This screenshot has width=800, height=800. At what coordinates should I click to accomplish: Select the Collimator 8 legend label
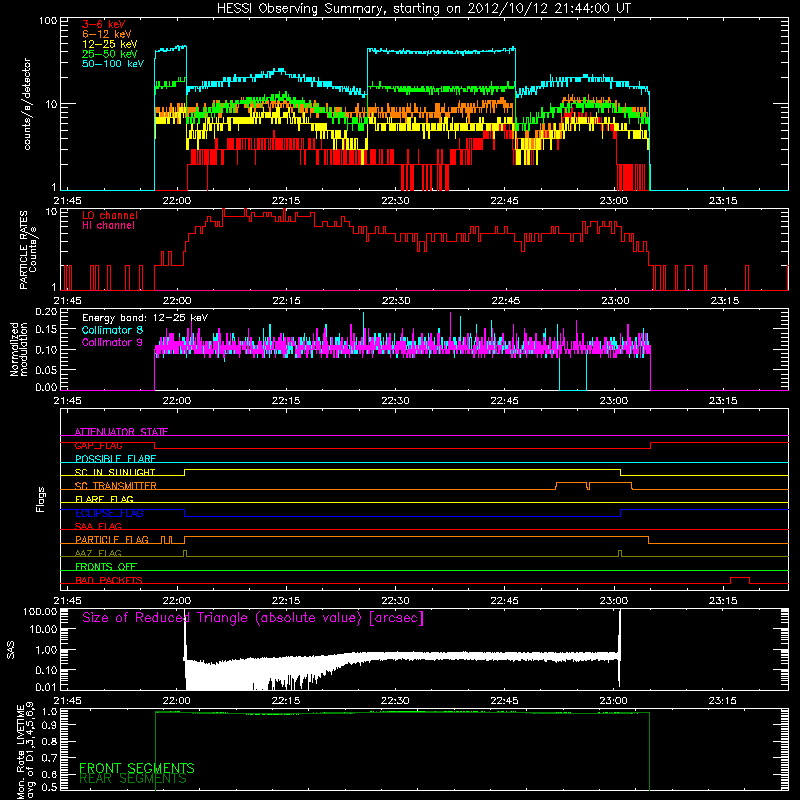[112, 330]
